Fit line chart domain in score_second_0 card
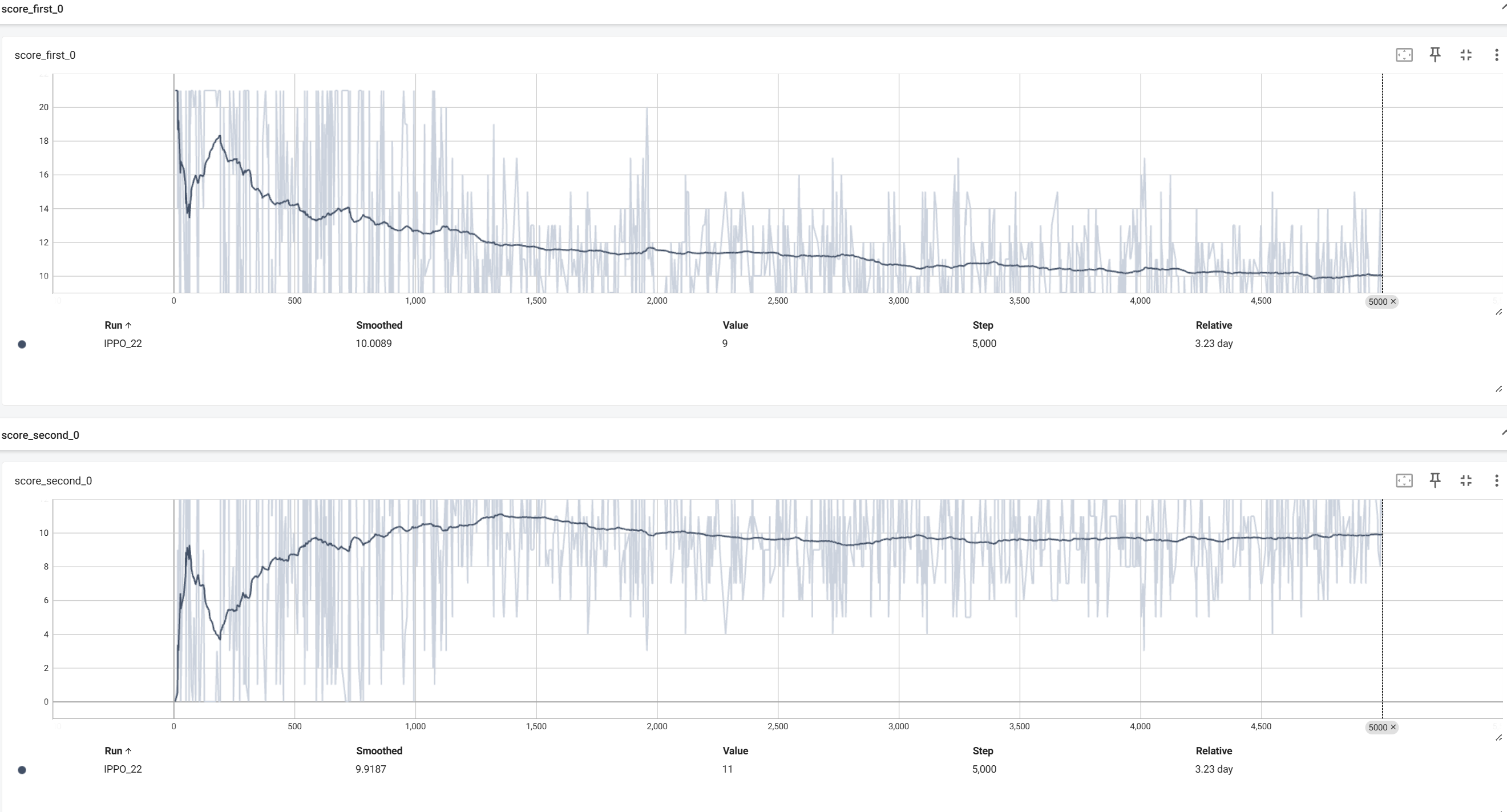1507x812 pixels. tap(1404, 481)
